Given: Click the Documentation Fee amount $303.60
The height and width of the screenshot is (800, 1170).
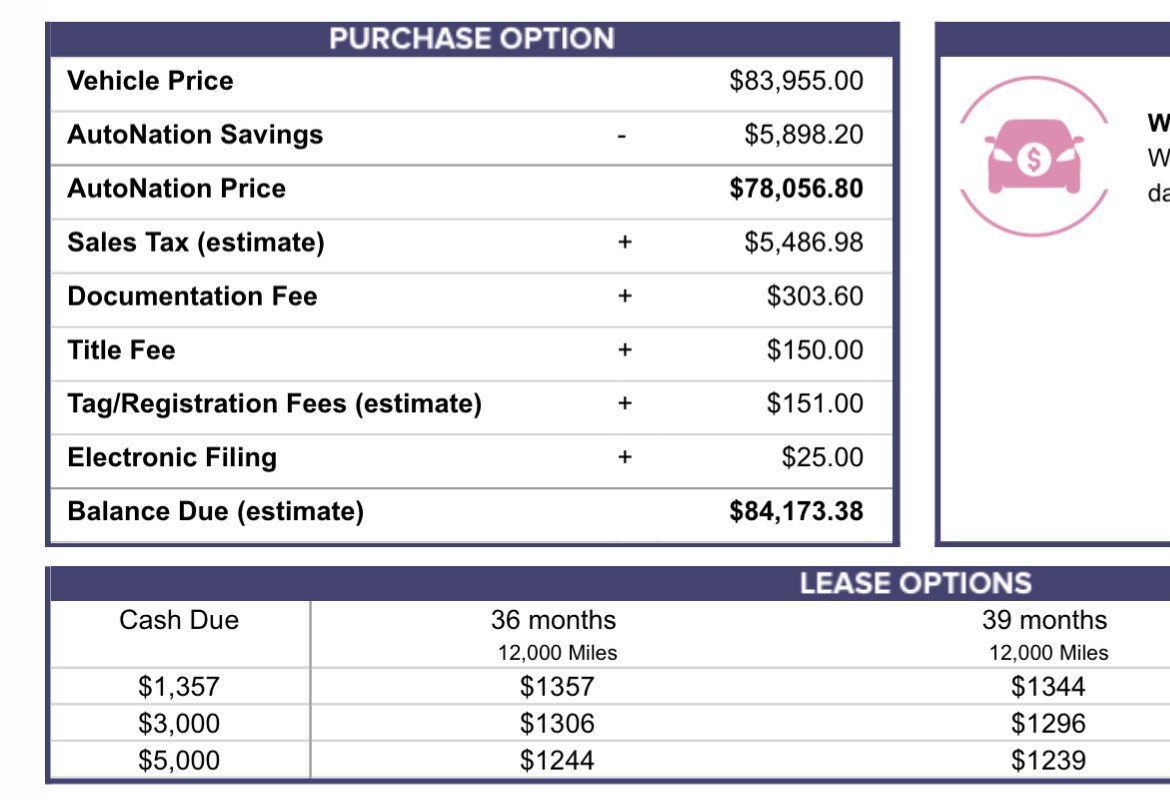Looking at the screenshot, I should (x=815, y=296).
